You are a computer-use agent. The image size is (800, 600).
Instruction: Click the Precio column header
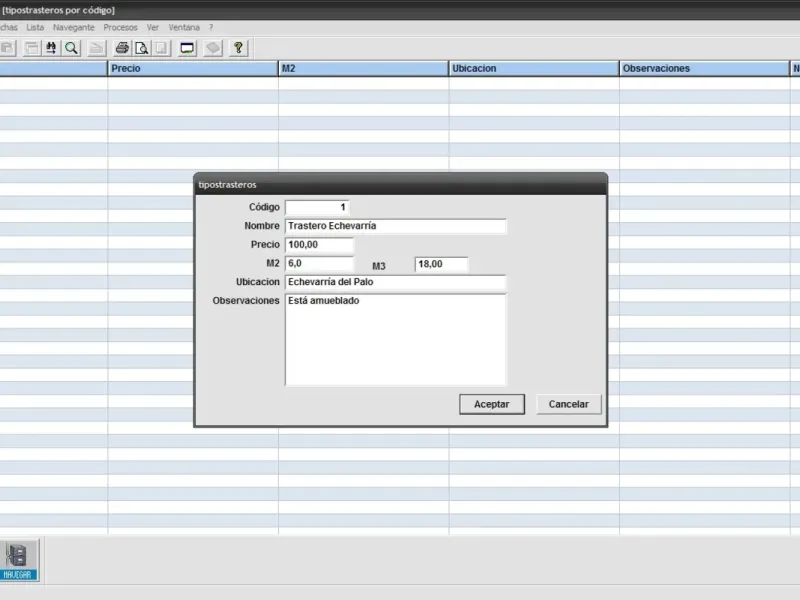(193, 68)
